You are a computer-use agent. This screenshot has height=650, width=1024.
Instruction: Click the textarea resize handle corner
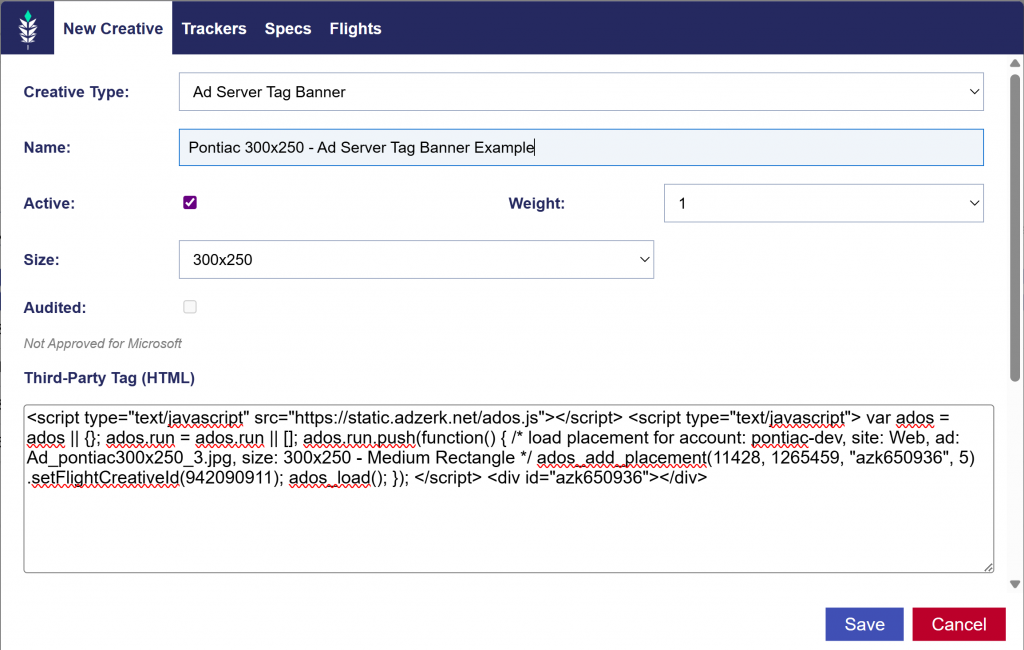click(988, 567)
